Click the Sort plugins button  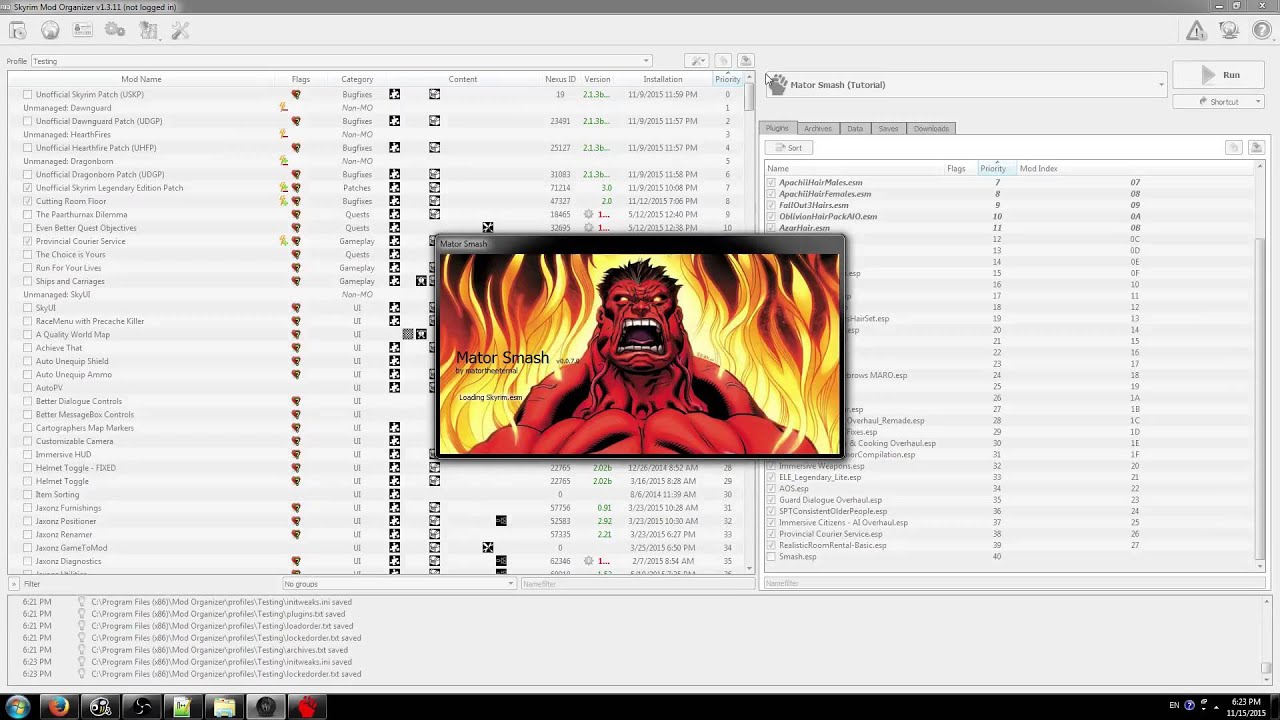pyautogui.click(x=790, y=147)
